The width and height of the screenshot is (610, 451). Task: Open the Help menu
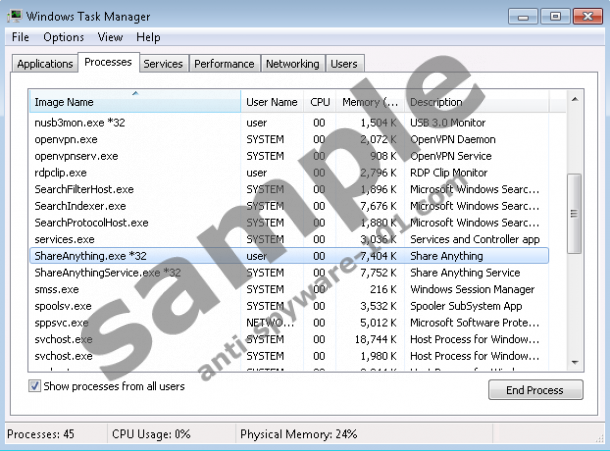148,37
